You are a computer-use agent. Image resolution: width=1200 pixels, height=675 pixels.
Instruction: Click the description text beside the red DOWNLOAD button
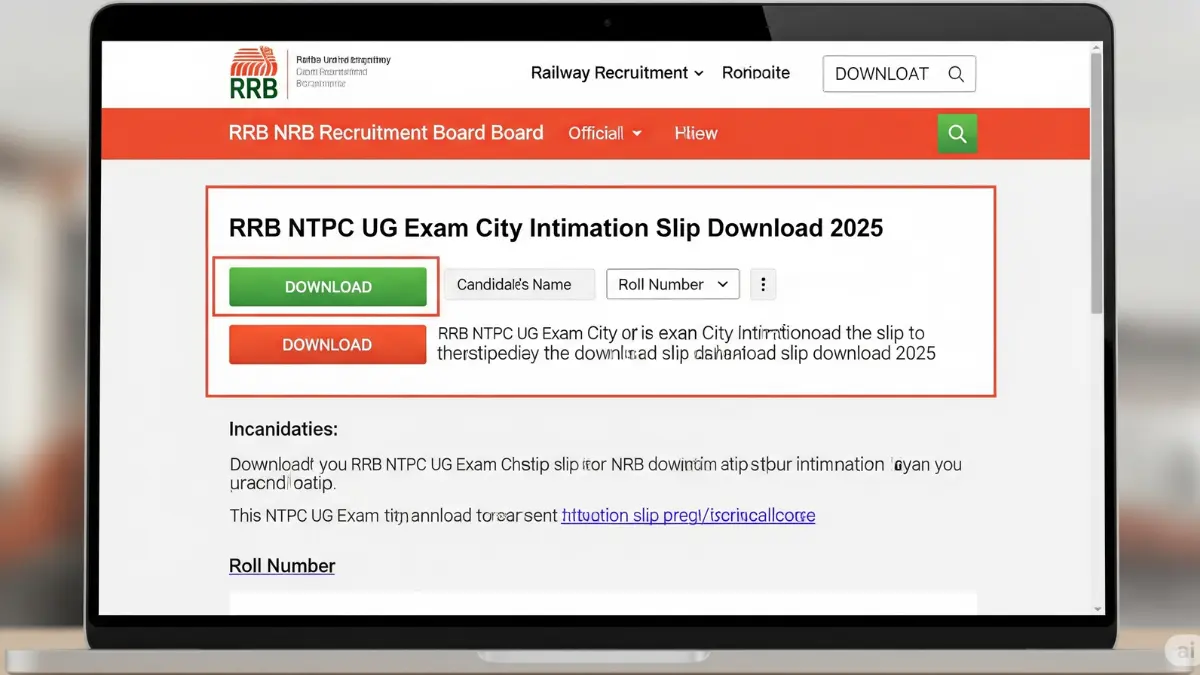(687, 343)
